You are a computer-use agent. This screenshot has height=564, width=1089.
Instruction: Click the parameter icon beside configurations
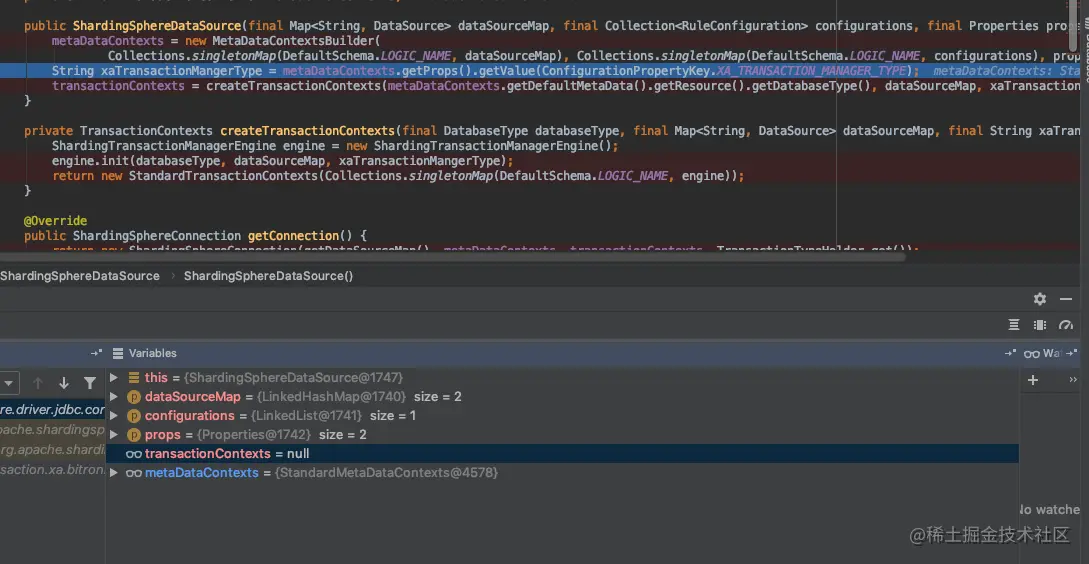pyautogui.click(x=134, y=416)
